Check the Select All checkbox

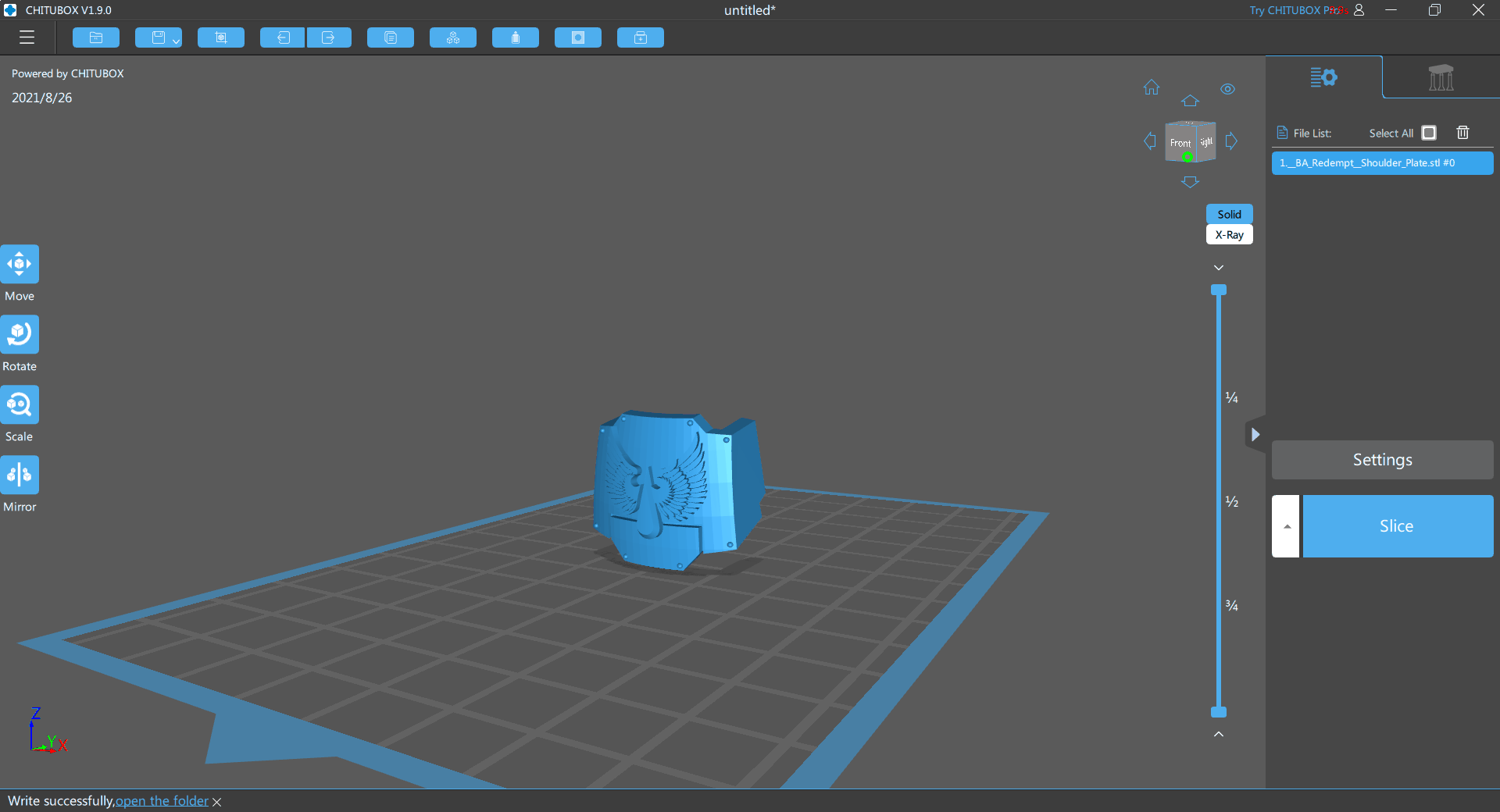pyautogui.click(x=1429, y=133)
